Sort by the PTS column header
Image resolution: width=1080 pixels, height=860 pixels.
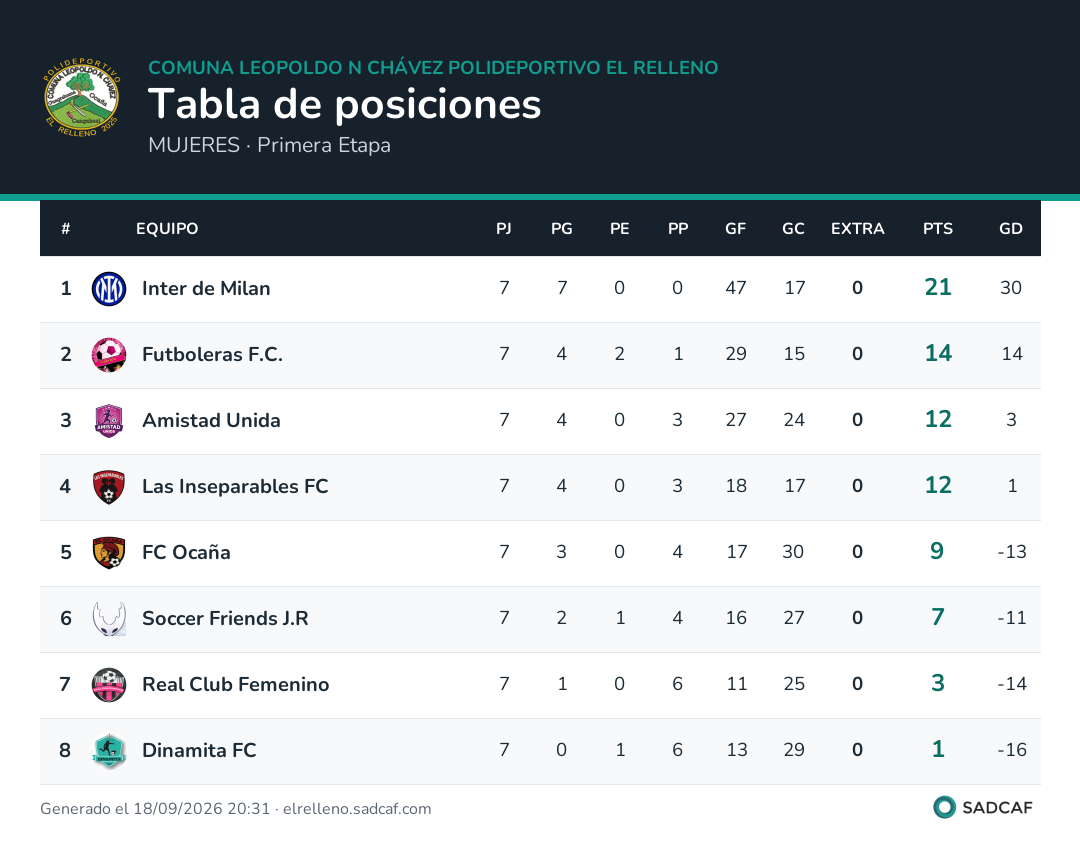(x=937, y=229)
